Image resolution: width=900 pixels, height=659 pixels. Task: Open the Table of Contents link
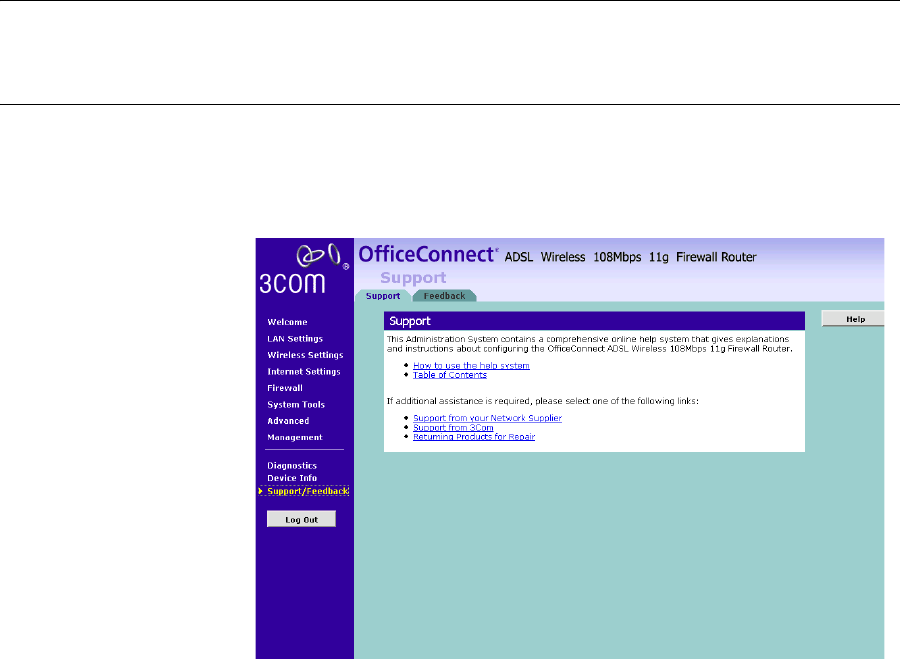coord(450,375)
